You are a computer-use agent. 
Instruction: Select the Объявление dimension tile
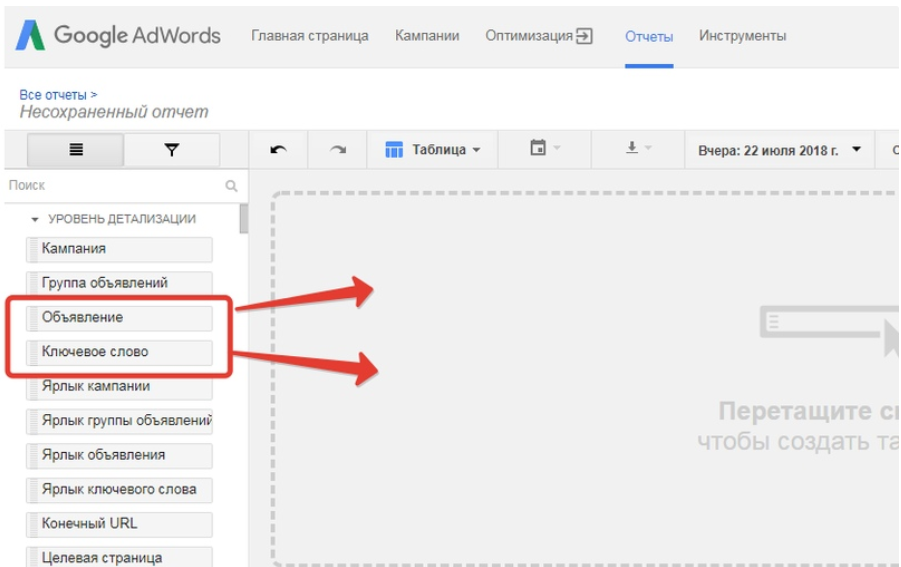(120, 318)
